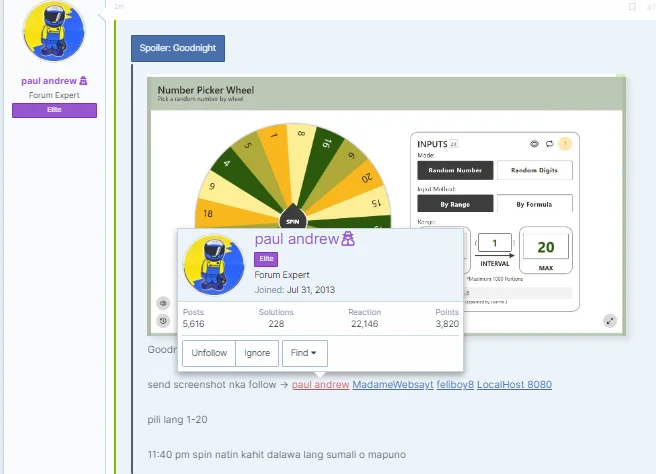The width and height of the screenshot is (656, 474).
Task: Open the post author's sidebar avatar
Action: pos(54,31)
